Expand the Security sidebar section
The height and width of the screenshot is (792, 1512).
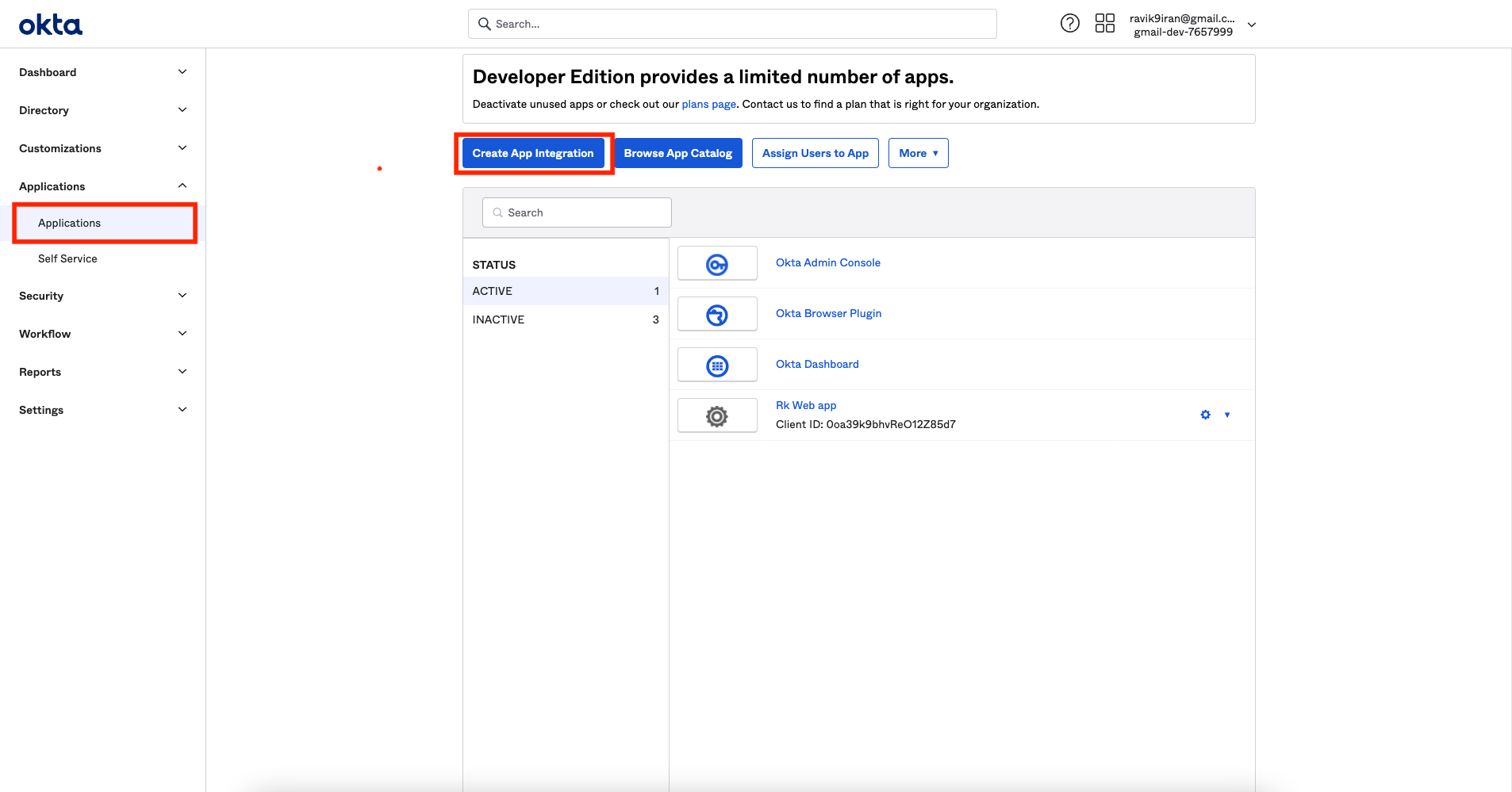(182, 296)
